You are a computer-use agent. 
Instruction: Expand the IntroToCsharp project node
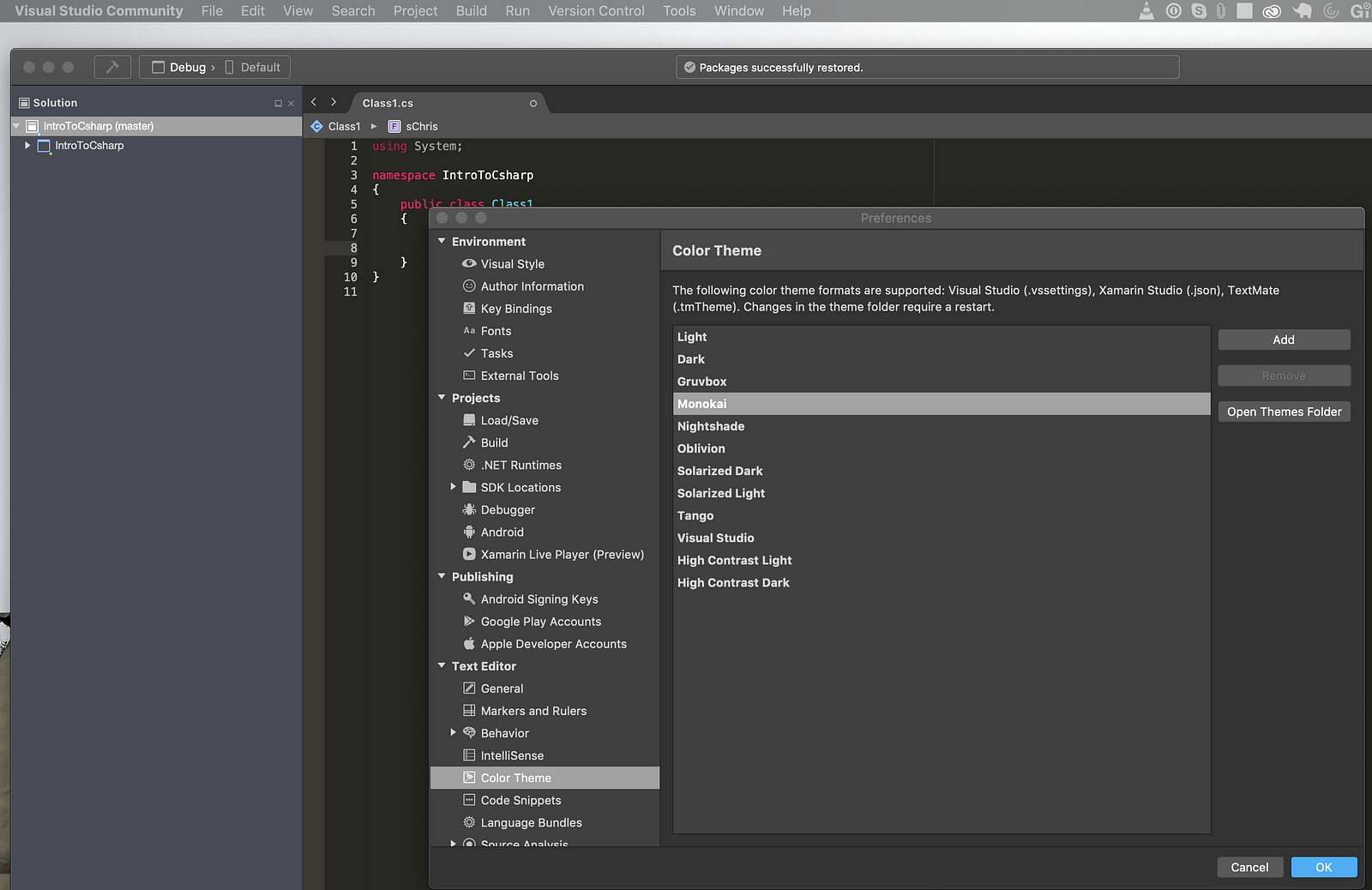(x=27, y=145)
